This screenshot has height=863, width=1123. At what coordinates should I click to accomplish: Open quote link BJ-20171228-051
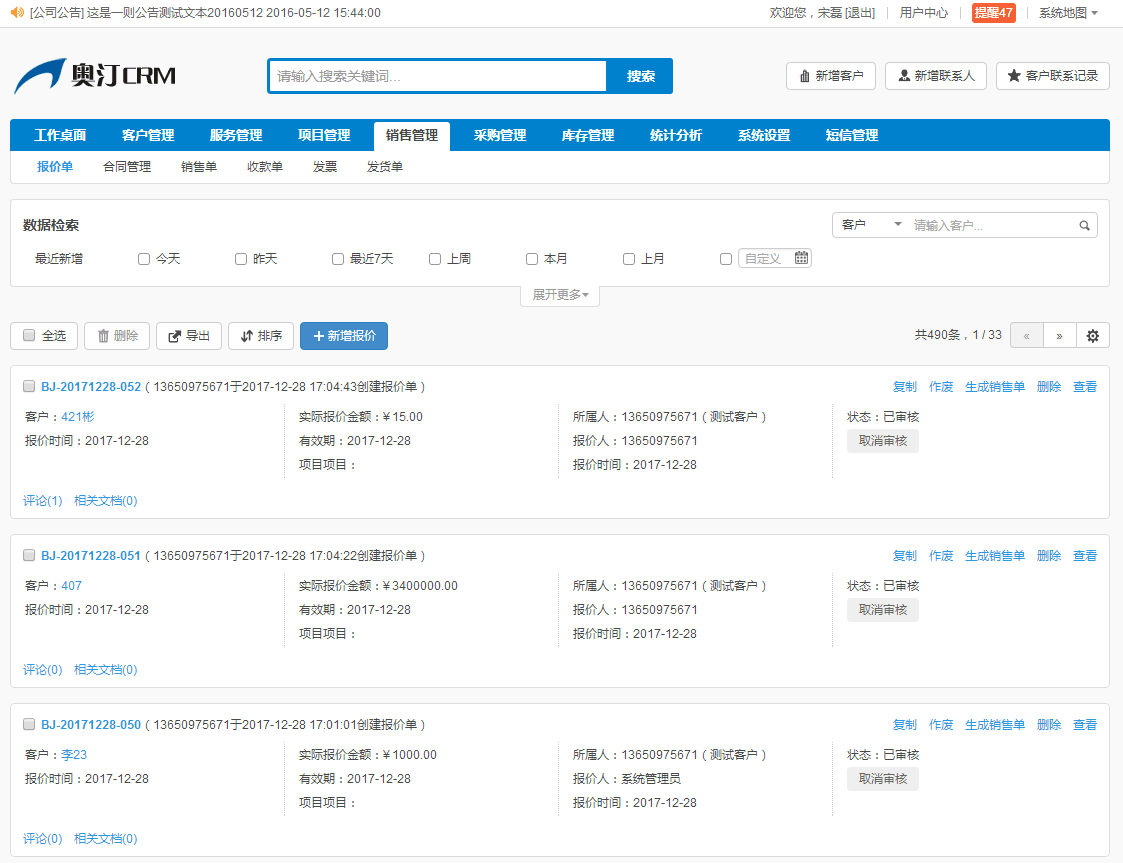(91, 555)
